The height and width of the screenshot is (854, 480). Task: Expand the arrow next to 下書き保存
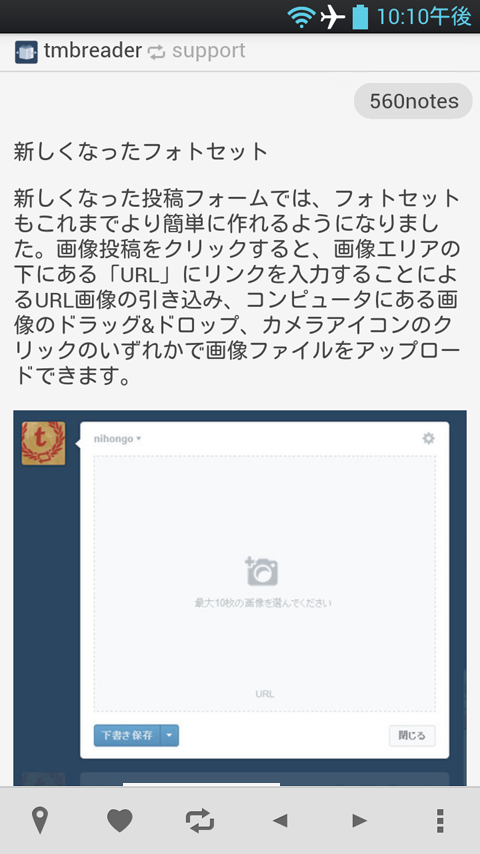coord(169,735)
